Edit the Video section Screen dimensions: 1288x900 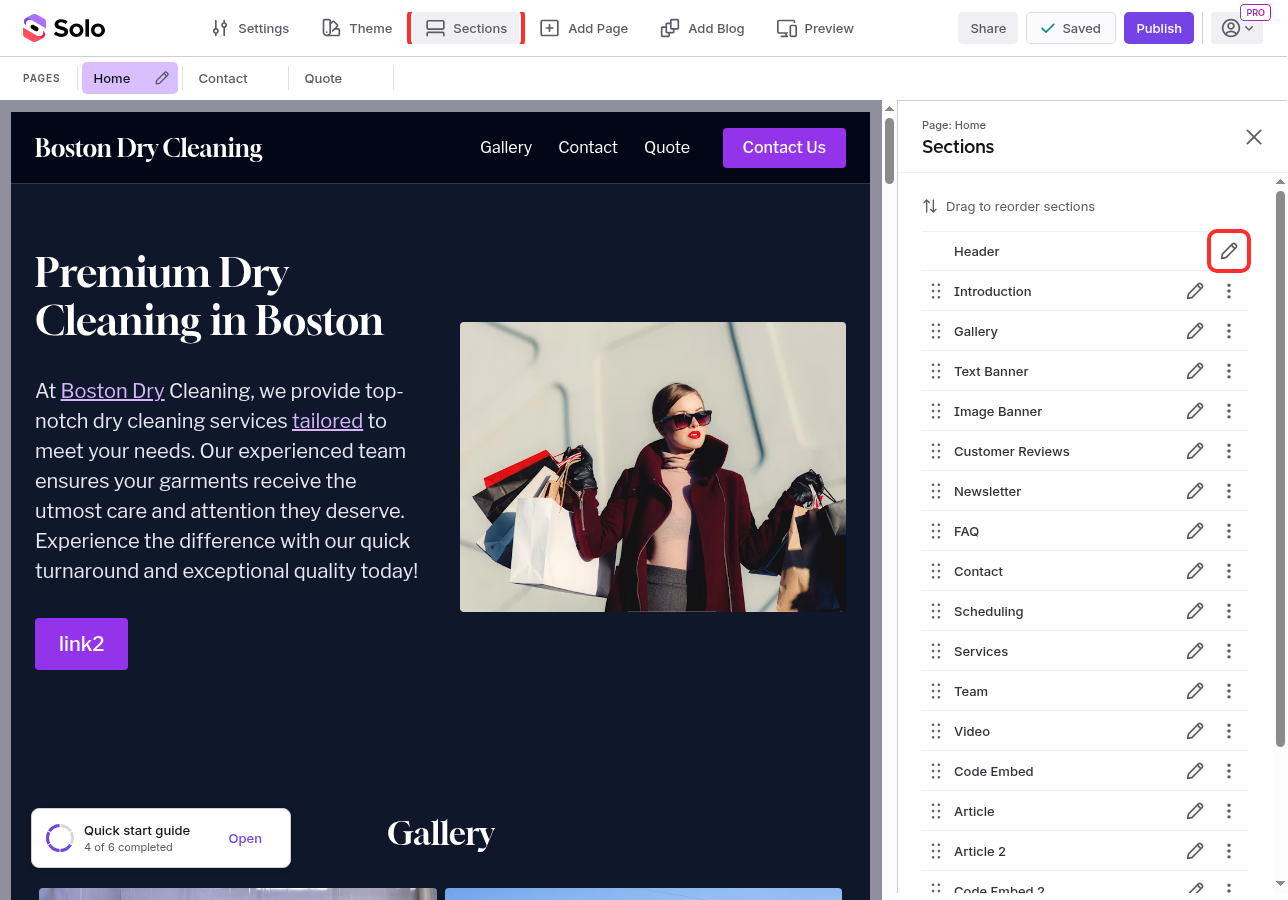(1195, 731)
